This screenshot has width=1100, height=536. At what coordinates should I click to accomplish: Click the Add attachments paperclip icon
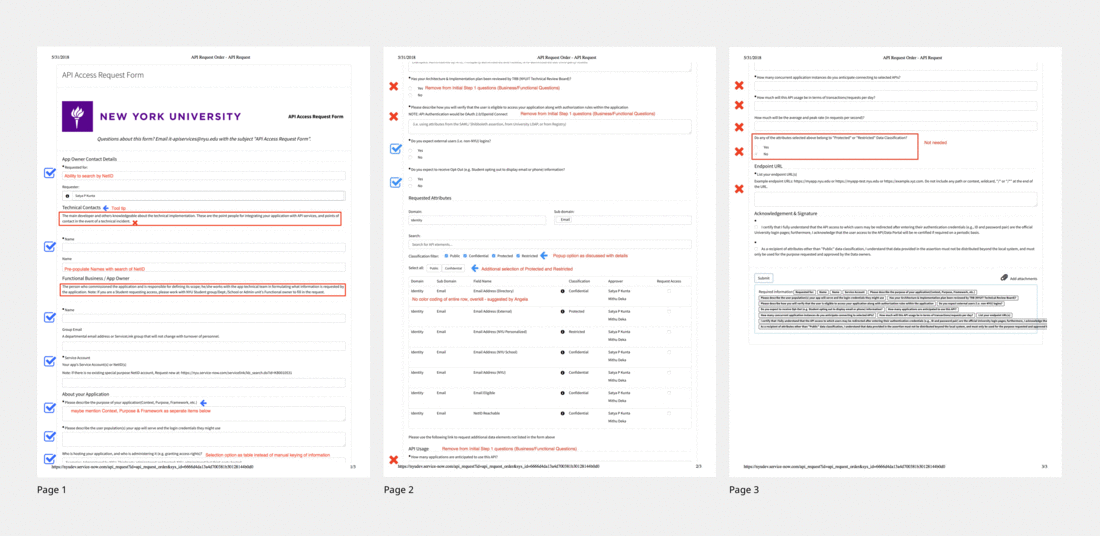coord(1005,278)
